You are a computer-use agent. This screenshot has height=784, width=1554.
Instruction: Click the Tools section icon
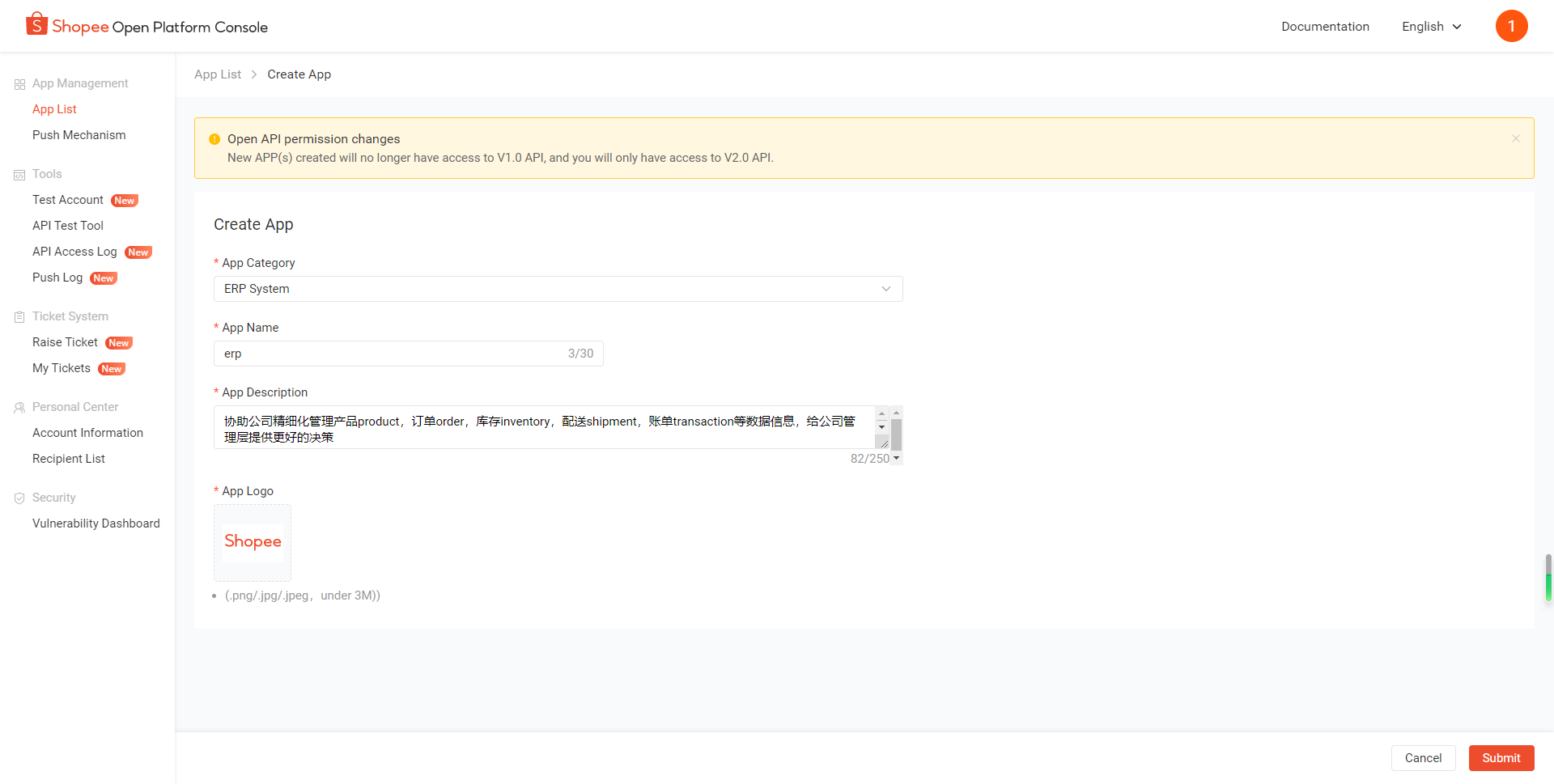pos(19,175)
